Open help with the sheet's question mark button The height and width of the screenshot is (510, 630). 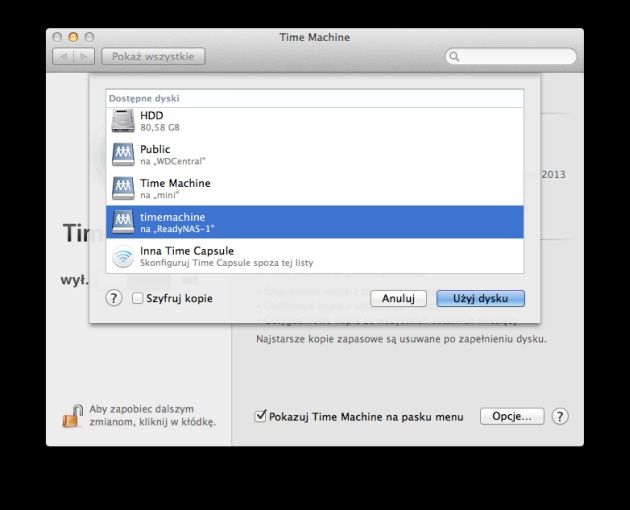(114, 298)
